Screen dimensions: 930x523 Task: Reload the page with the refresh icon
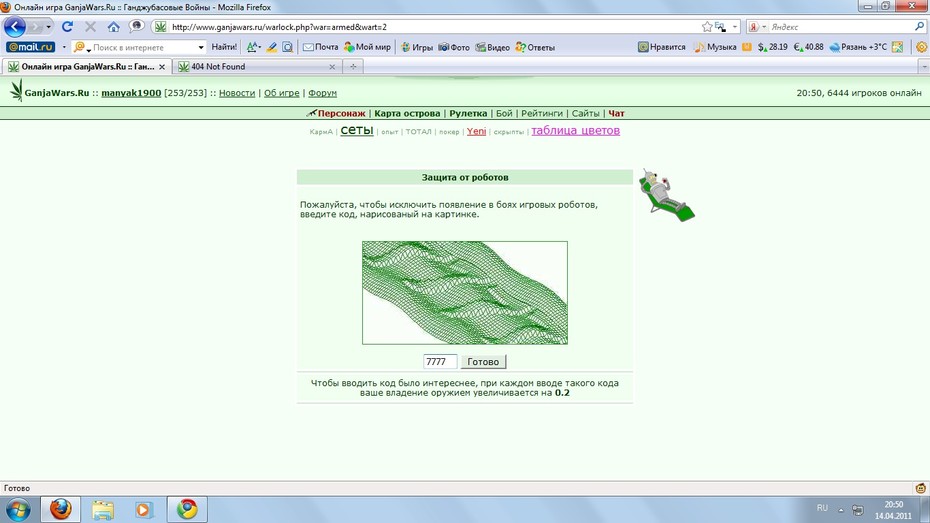(67, 27)
